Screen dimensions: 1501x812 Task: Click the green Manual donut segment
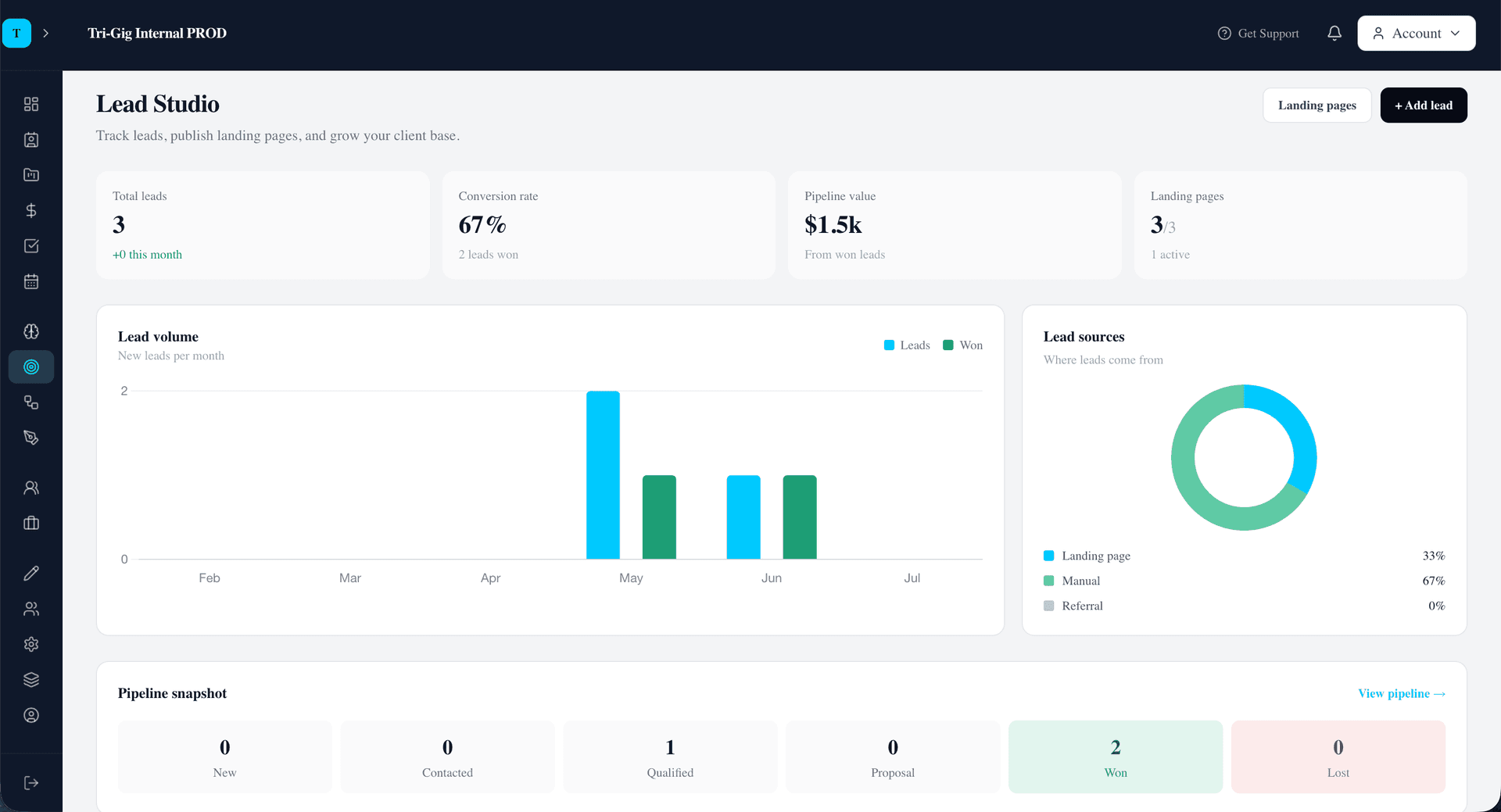[x=1188, y=481]
